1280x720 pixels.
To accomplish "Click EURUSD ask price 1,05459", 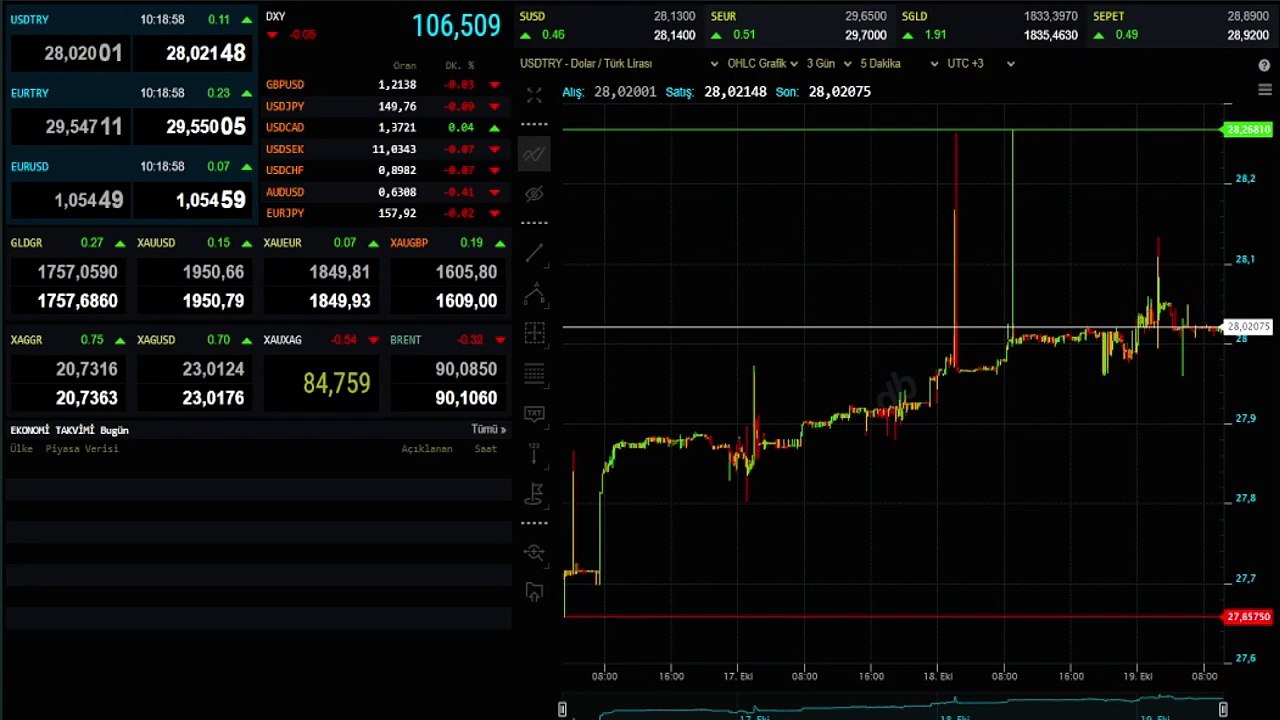I will [x=191, y=200].
